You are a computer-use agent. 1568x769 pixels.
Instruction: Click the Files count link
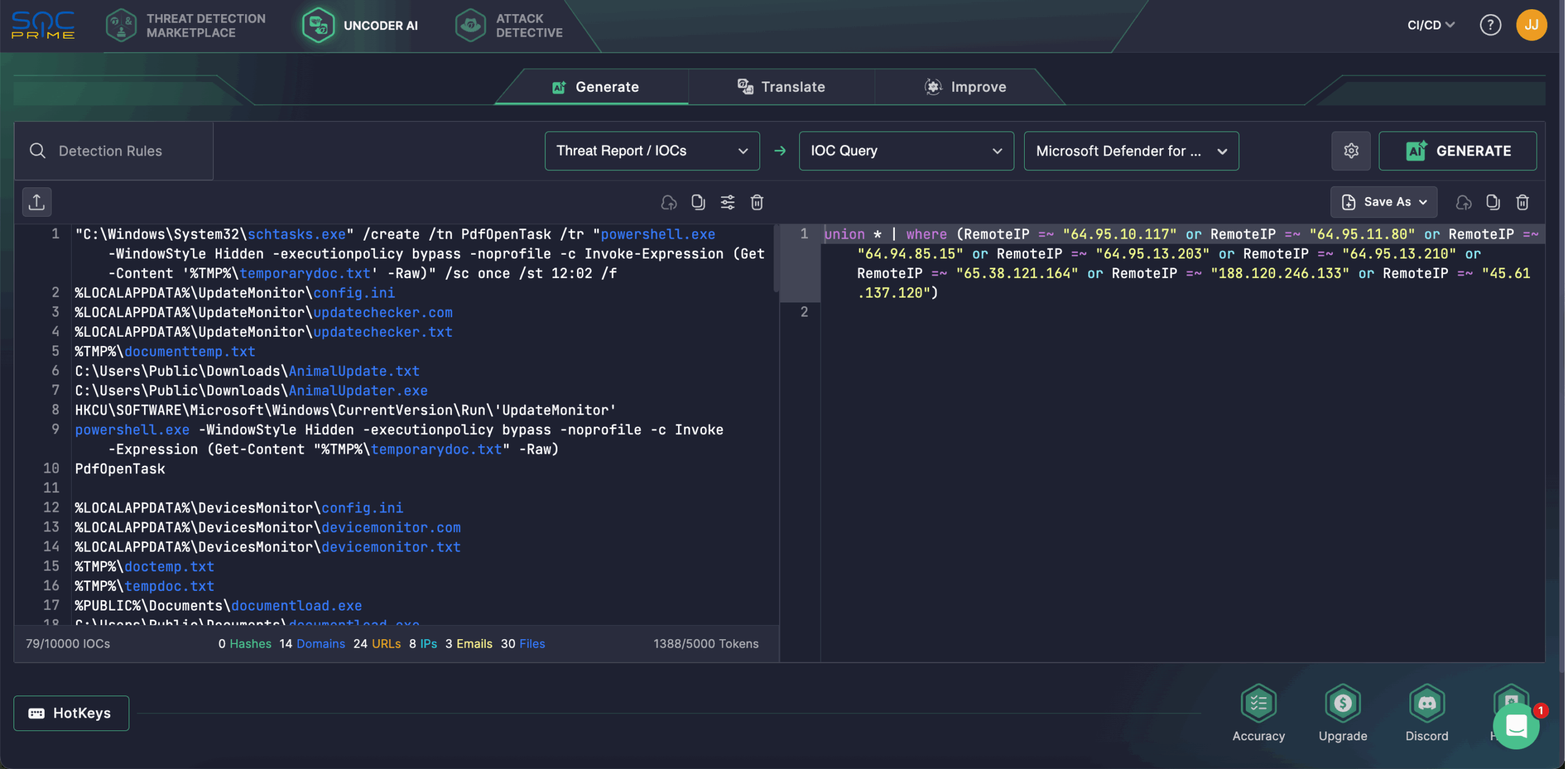click(x=522, y=643)
